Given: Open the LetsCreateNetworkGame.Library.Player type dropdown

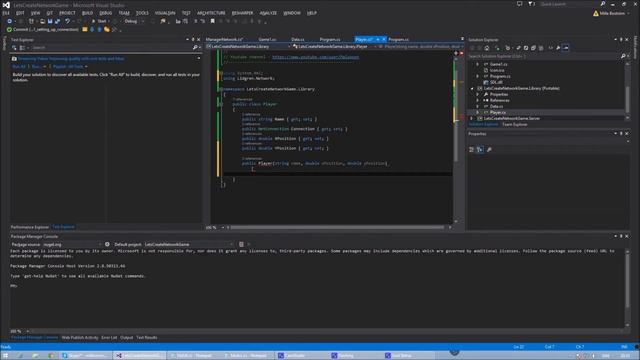Looking at the screenshot, I should coord(333,47).
